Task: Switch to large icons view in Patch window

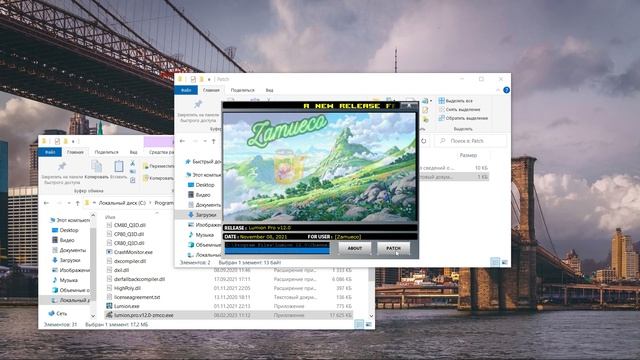Action: coord(504,262)
